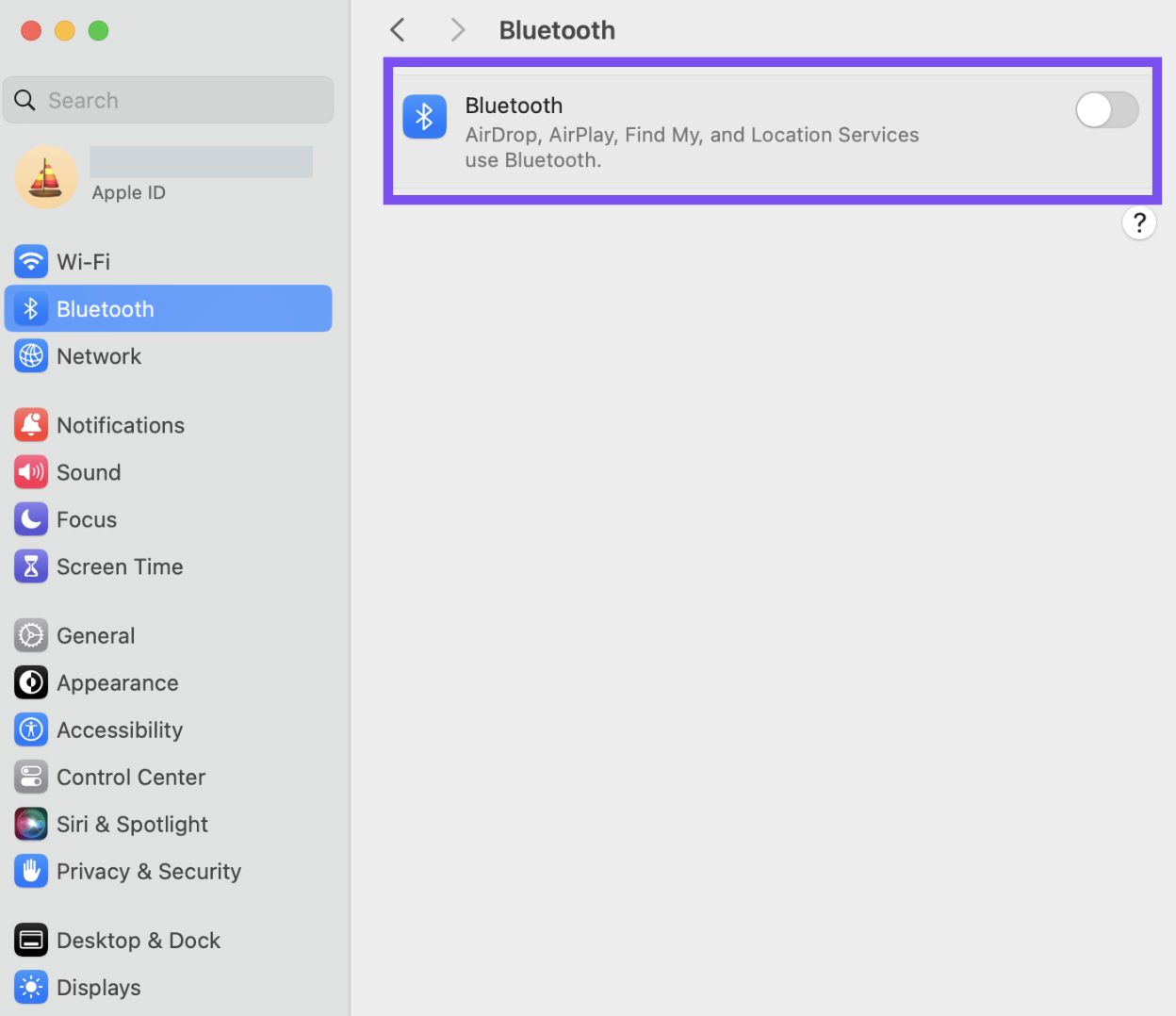Open Wi-Fi settings in the sidebar
The width and height of the screenshot is (1176, 1016).
pos(169,262)
